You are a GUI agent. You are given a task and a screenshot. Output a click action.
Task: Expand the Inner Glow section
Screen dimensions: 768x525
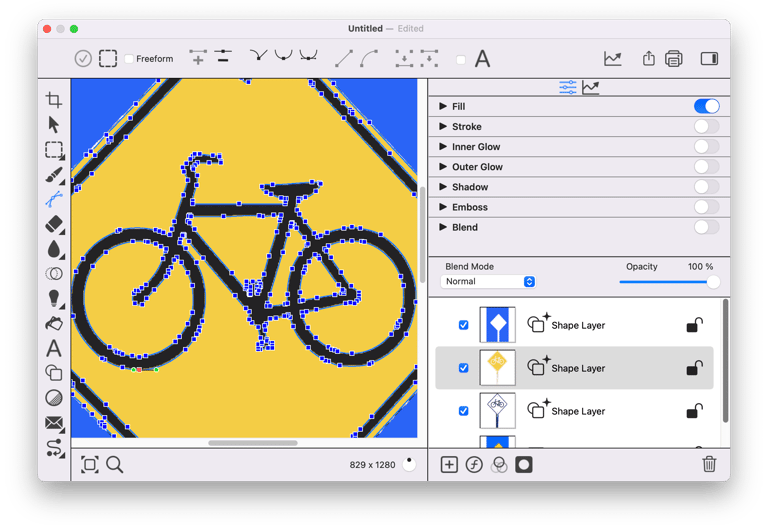443,146
